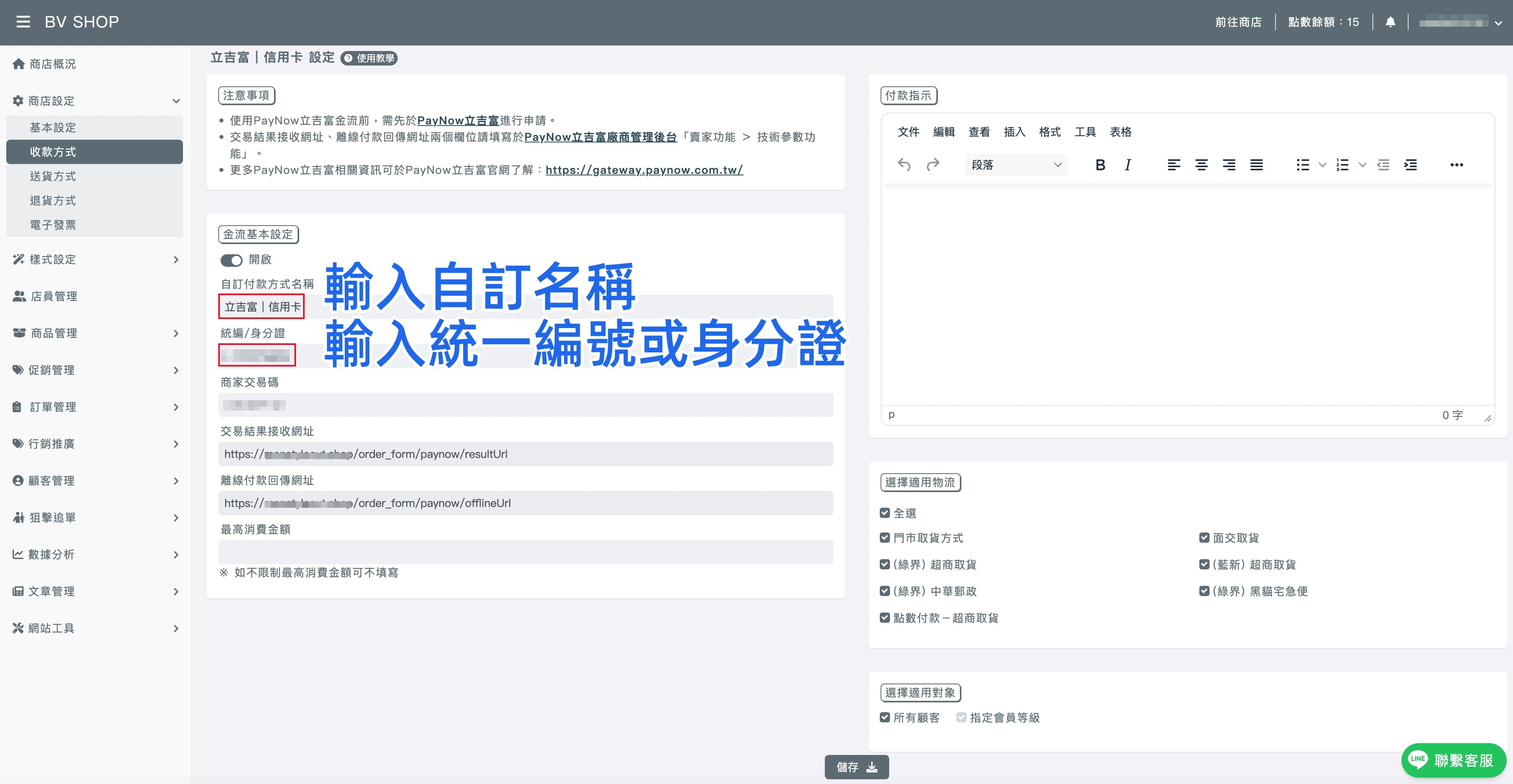Select 送貨方式 in sidebar

[94, 176]
